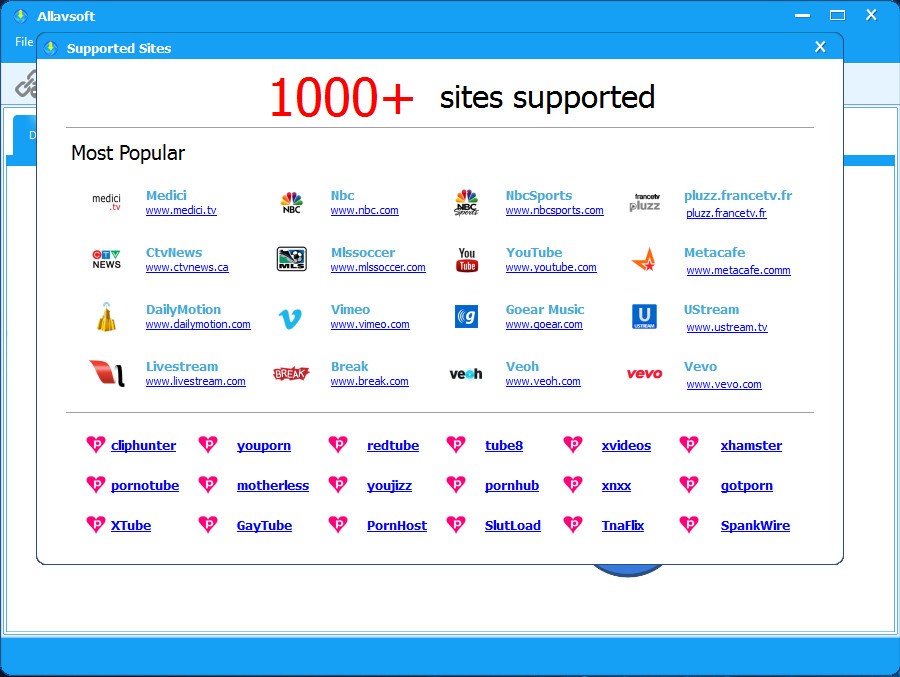900x677 pixels.
Task: Click the GayTube link
Action: coord(264,525)
